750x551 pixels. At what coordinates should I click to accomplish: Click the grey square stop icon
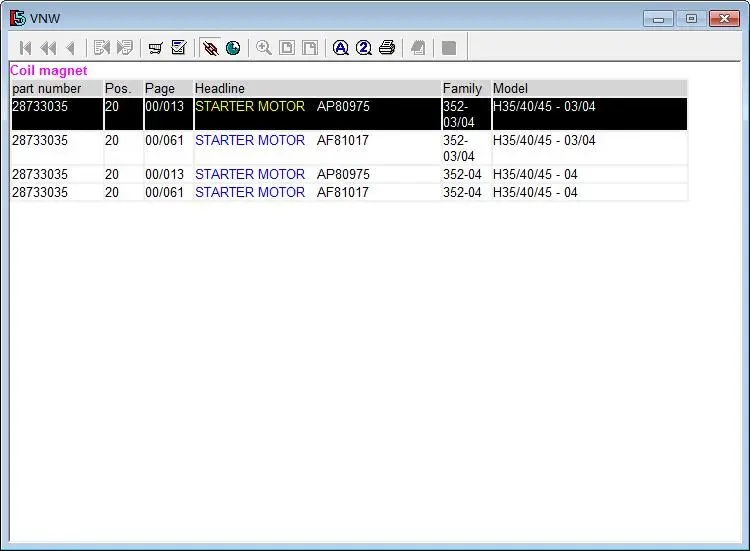tap(449, 48)
